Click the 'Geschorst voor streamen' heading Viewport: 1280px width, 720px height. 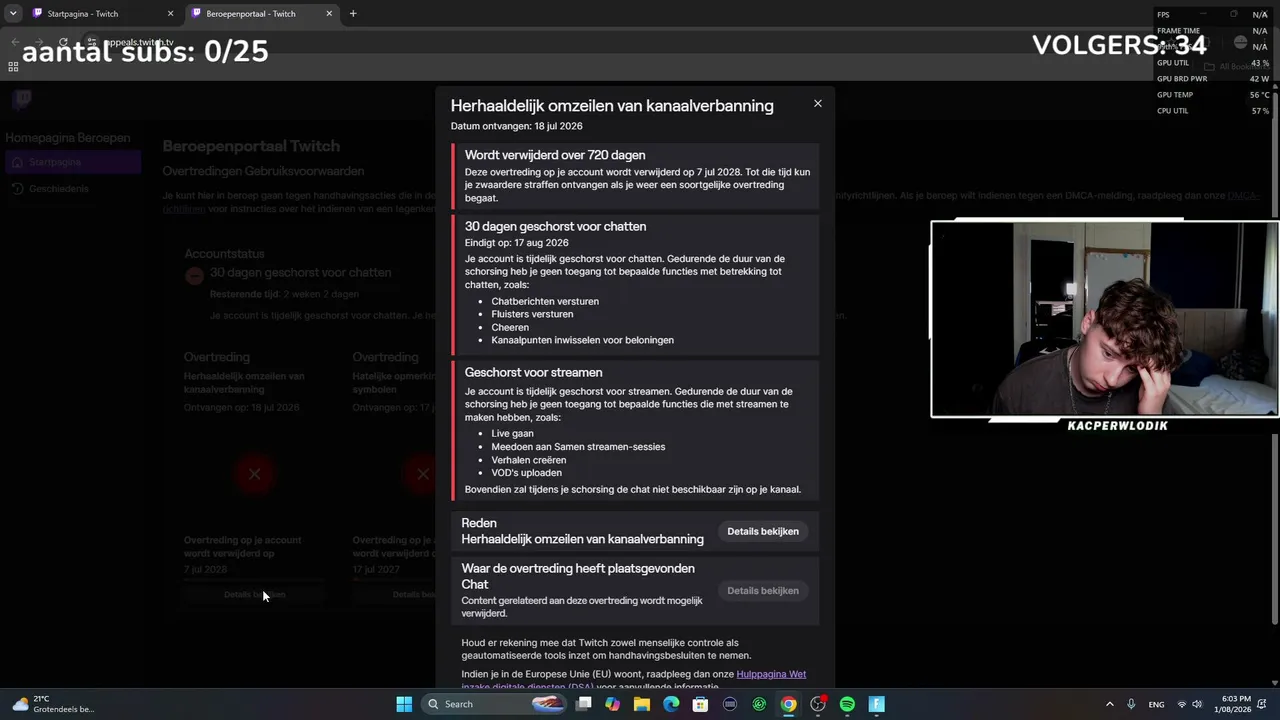click(533, 372)
